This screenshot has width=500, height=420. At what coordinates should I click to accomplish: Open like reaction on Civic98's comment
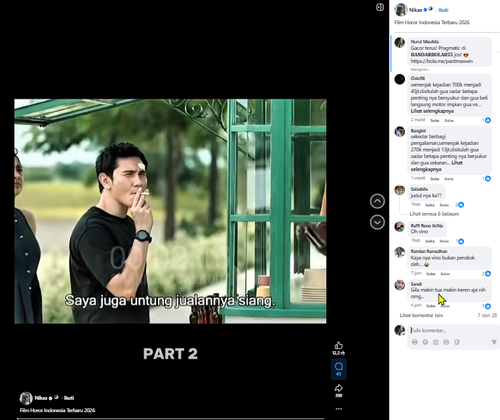coord(487,120)
